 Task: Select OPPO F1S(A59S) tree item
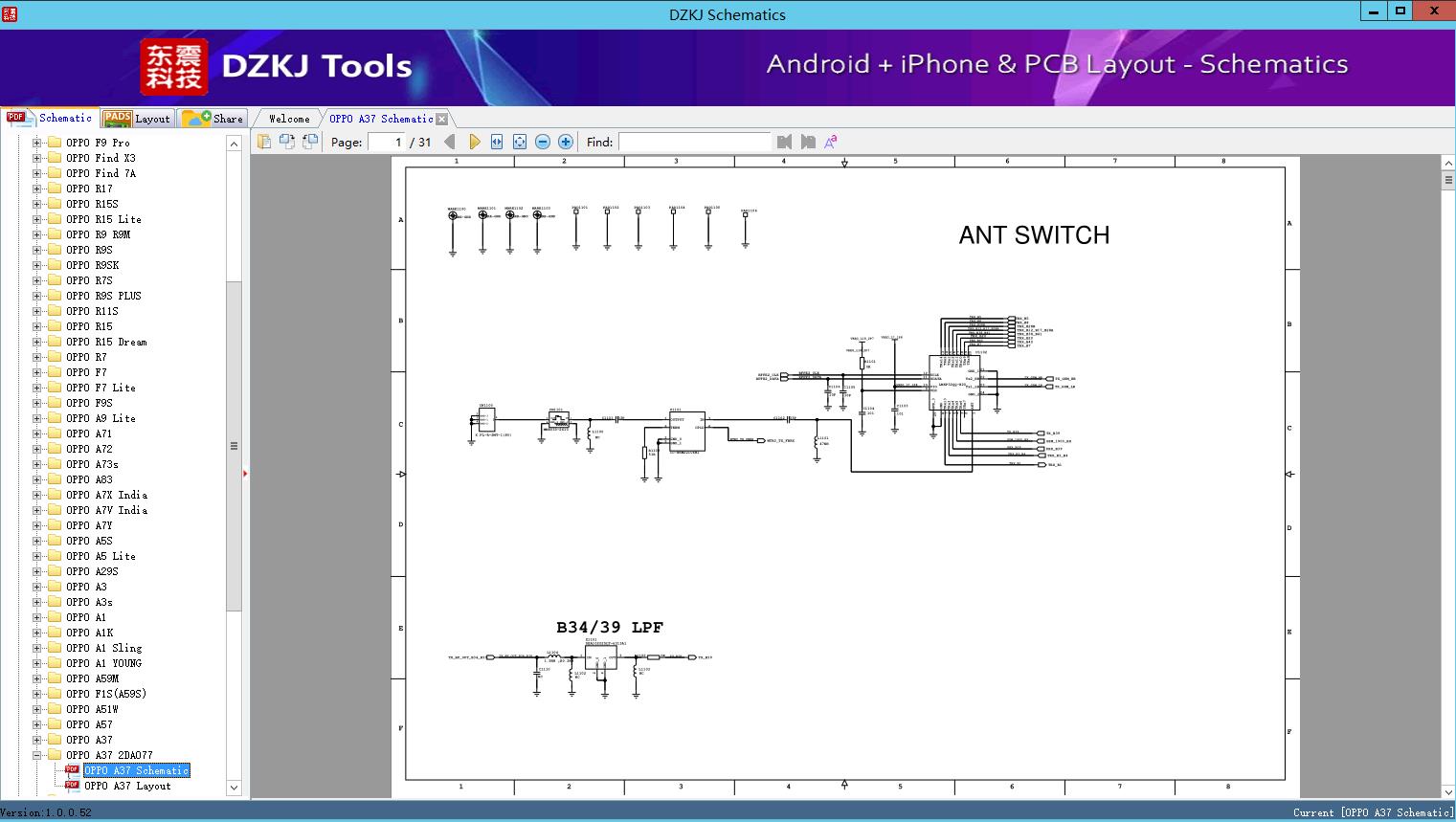[x=106, y=694]
